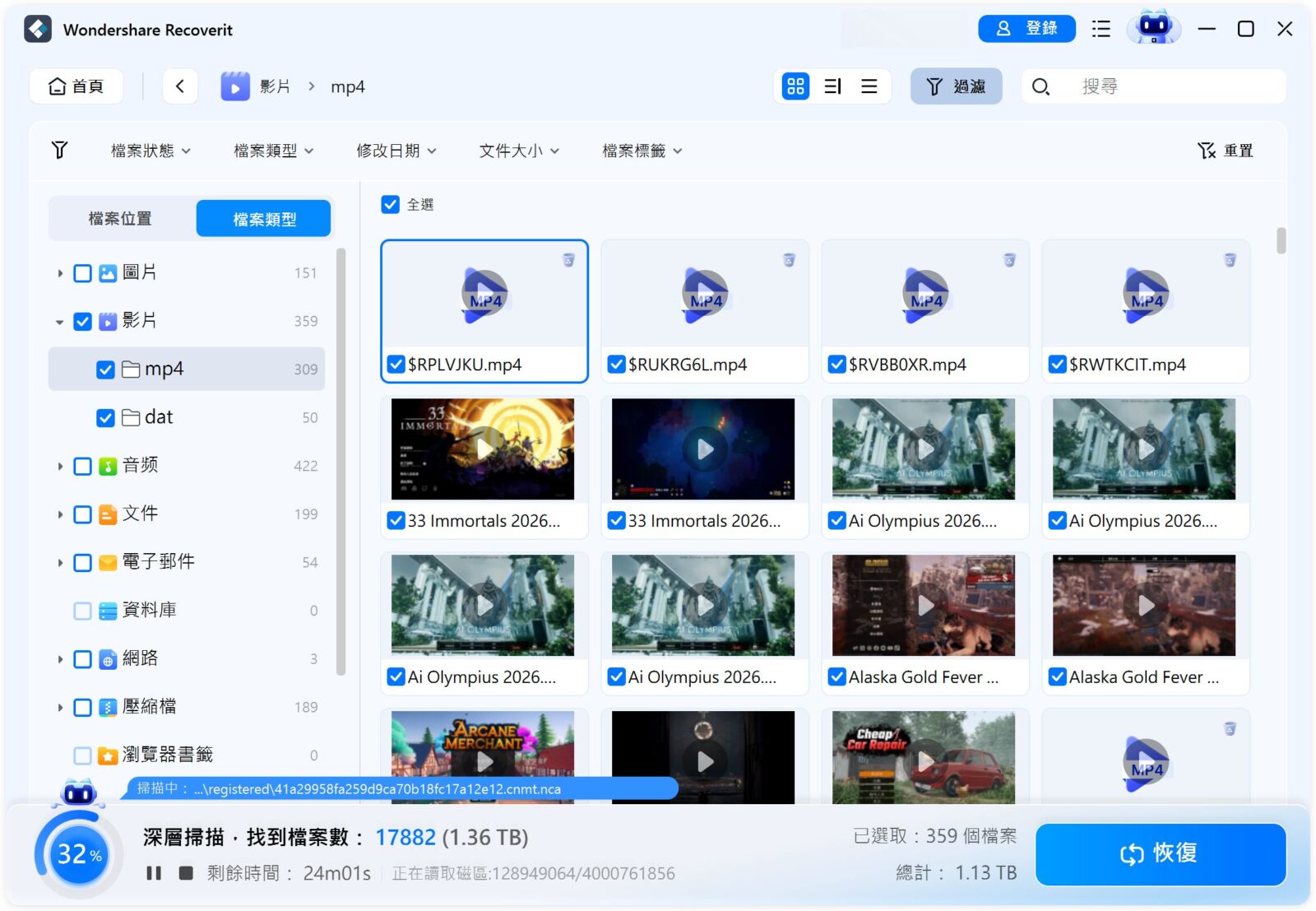Check the 音頻 category checkbox

[x=82, y=467]
